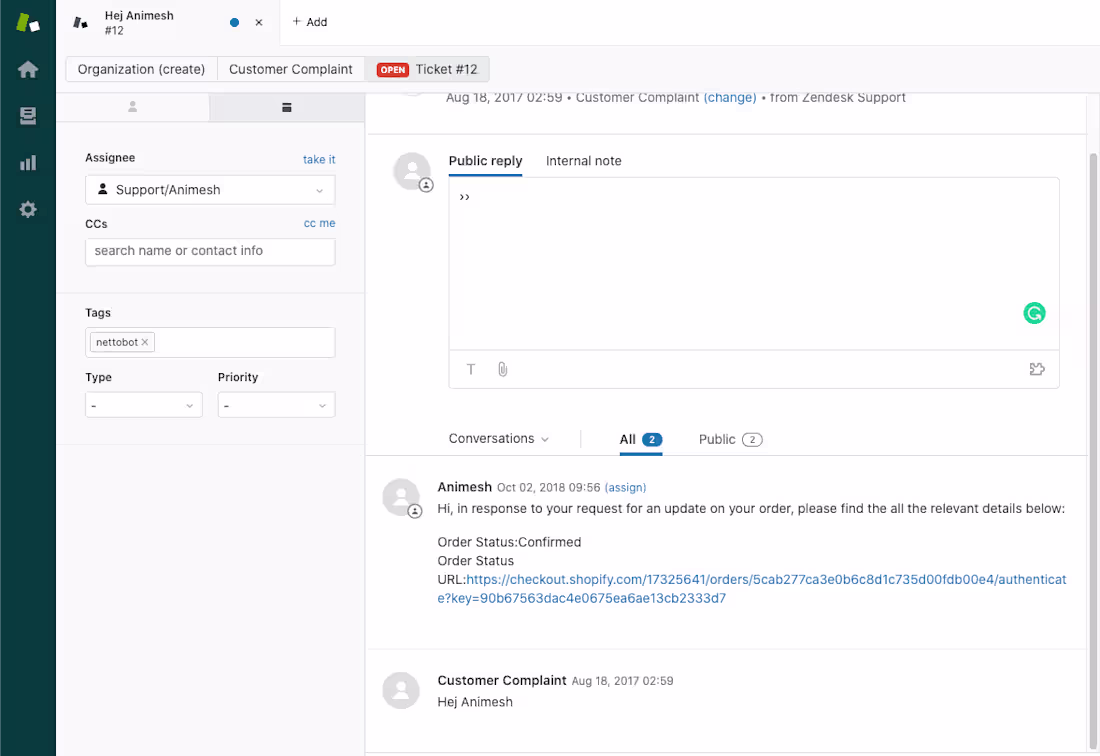Select the Views icon in the sidebar
1100x756 pixels.
pos(27,115)
